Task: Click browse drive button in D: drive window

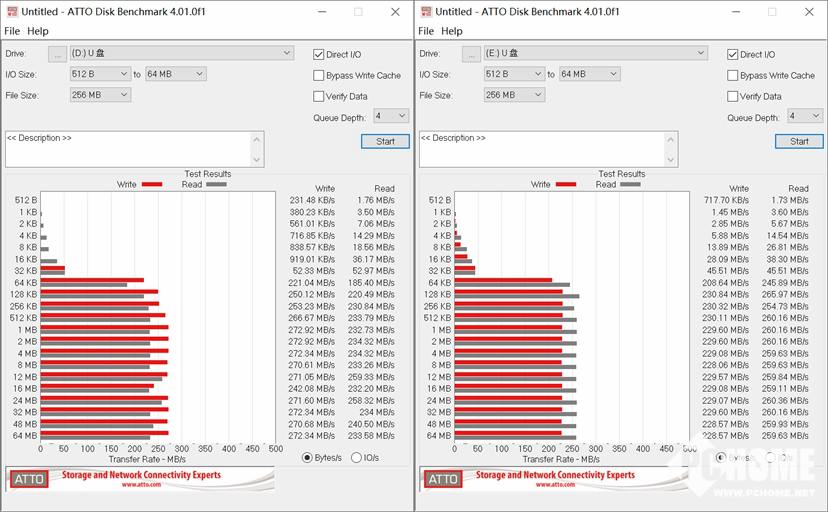Action: pyautogui.click(x=58, y=54)
